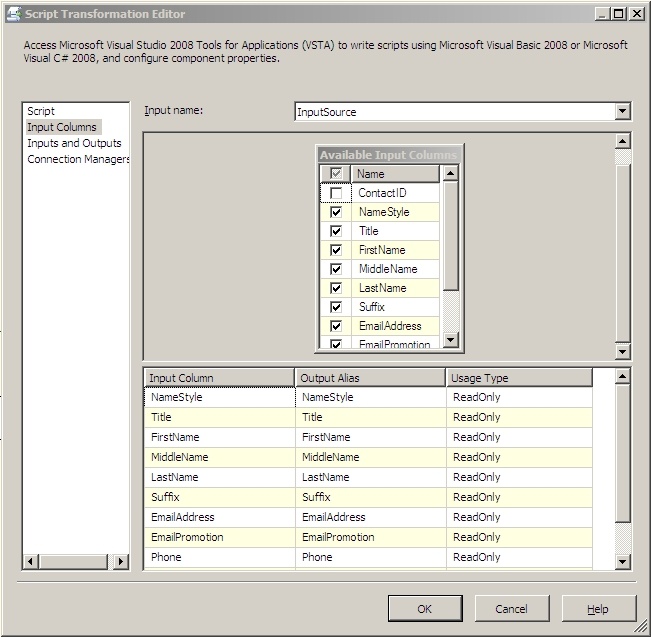Uncheck the FirstName column checkbox
Image resolution: width=651 pixels, height=637 pixels.
click(x=335, y=250)
